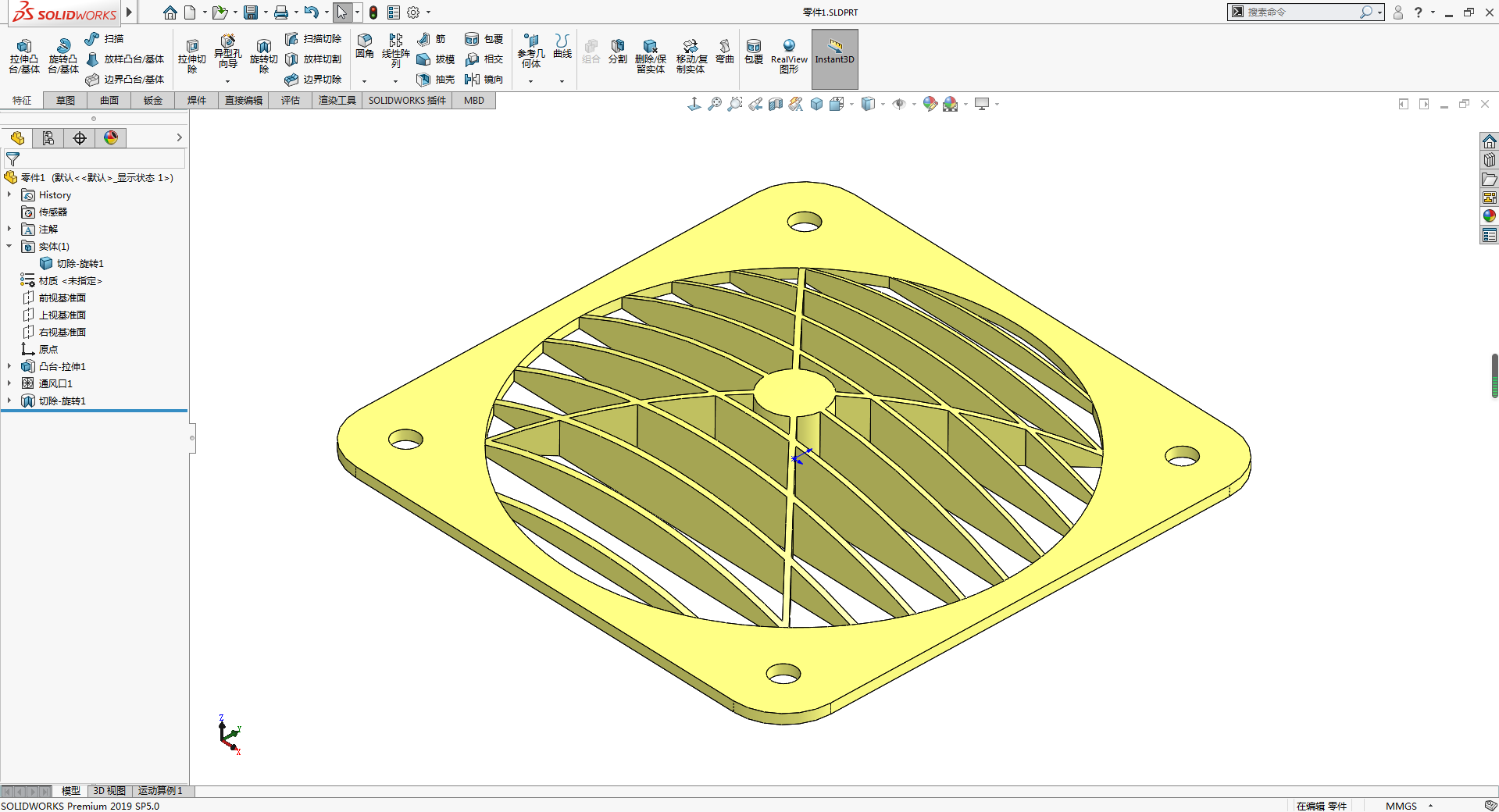Open the appearance color wheel in task pane
The width and height of the screenshot is (1499, 812).
coord(1490,216)
